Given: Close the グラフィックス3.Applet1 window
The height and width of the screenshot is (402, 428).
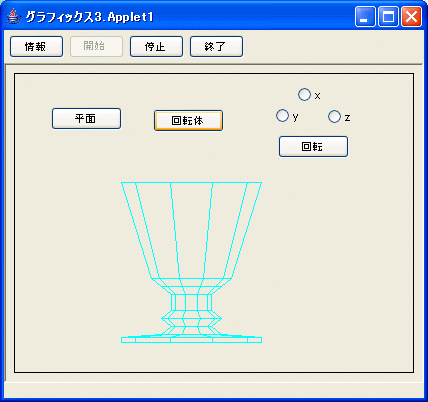Looking at the screenshot, I should 411,16.
